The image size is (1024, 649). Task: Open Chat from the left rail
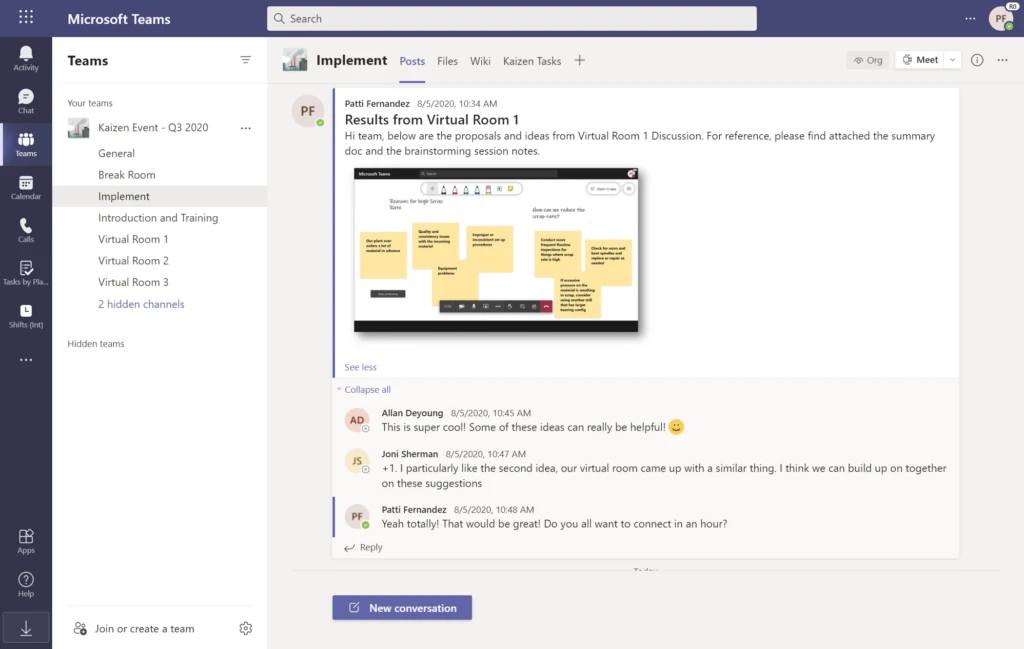click(25, 100)
